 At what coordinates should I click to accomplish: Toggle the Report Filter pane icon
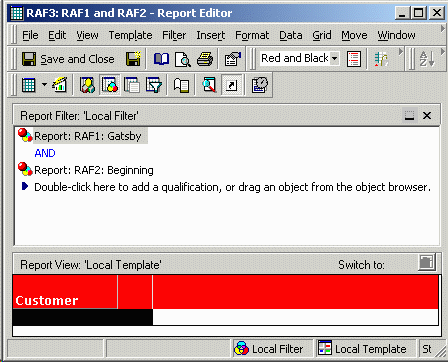coord(110,85)
